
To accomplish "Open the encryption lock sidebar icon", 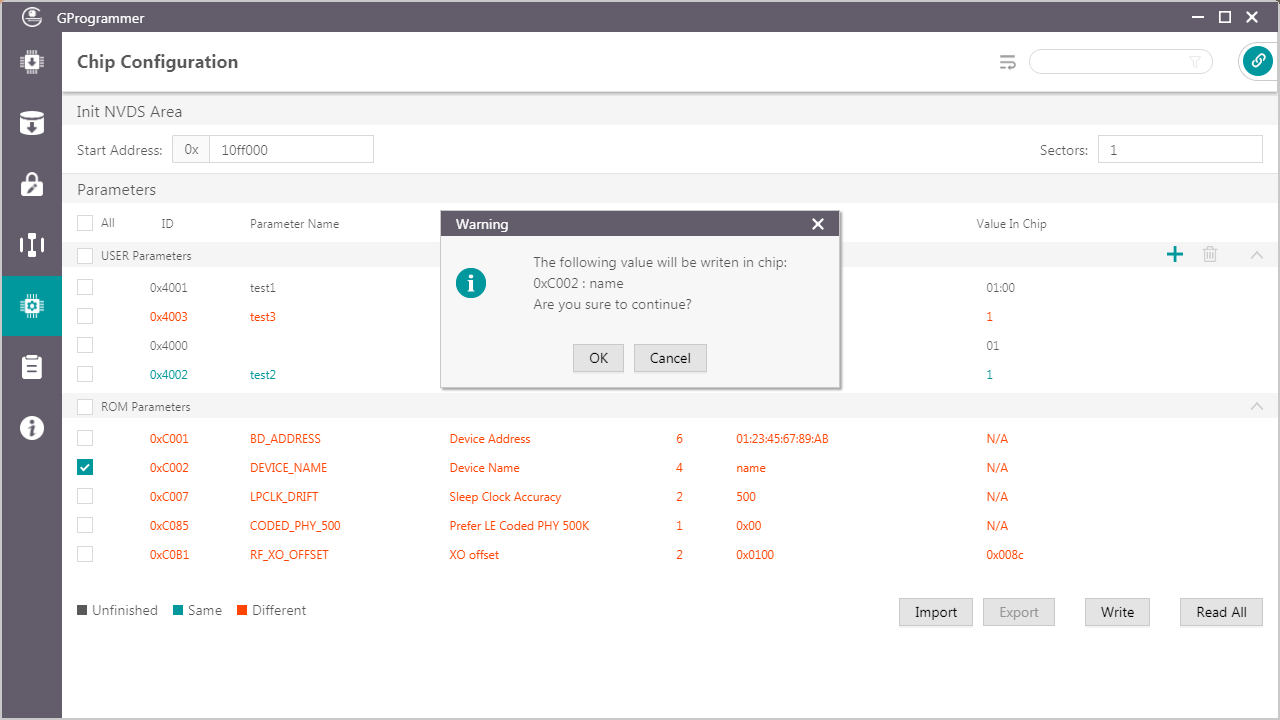I will (31, 184).
